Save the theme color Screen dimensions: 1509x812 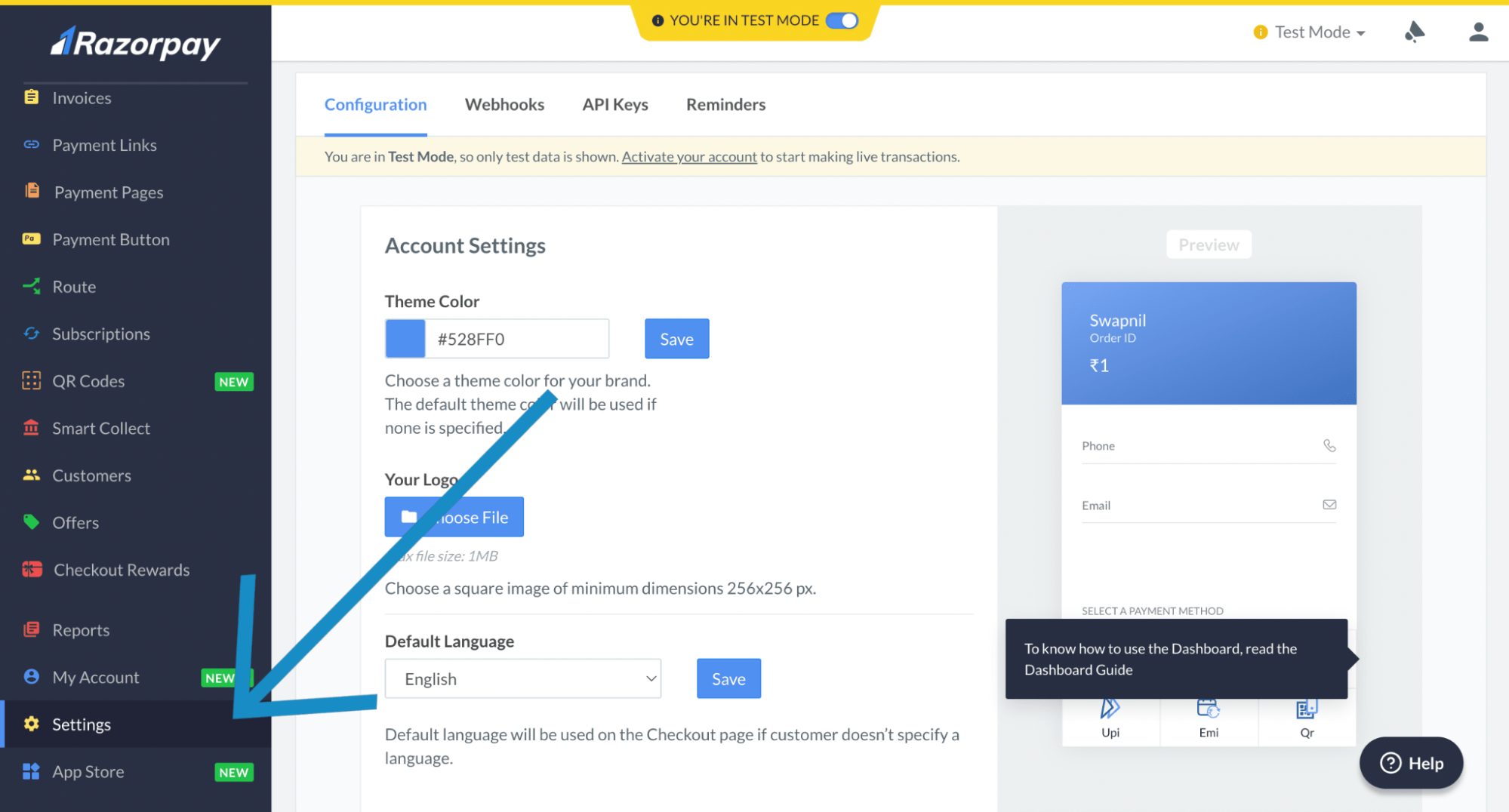[676, 339]
